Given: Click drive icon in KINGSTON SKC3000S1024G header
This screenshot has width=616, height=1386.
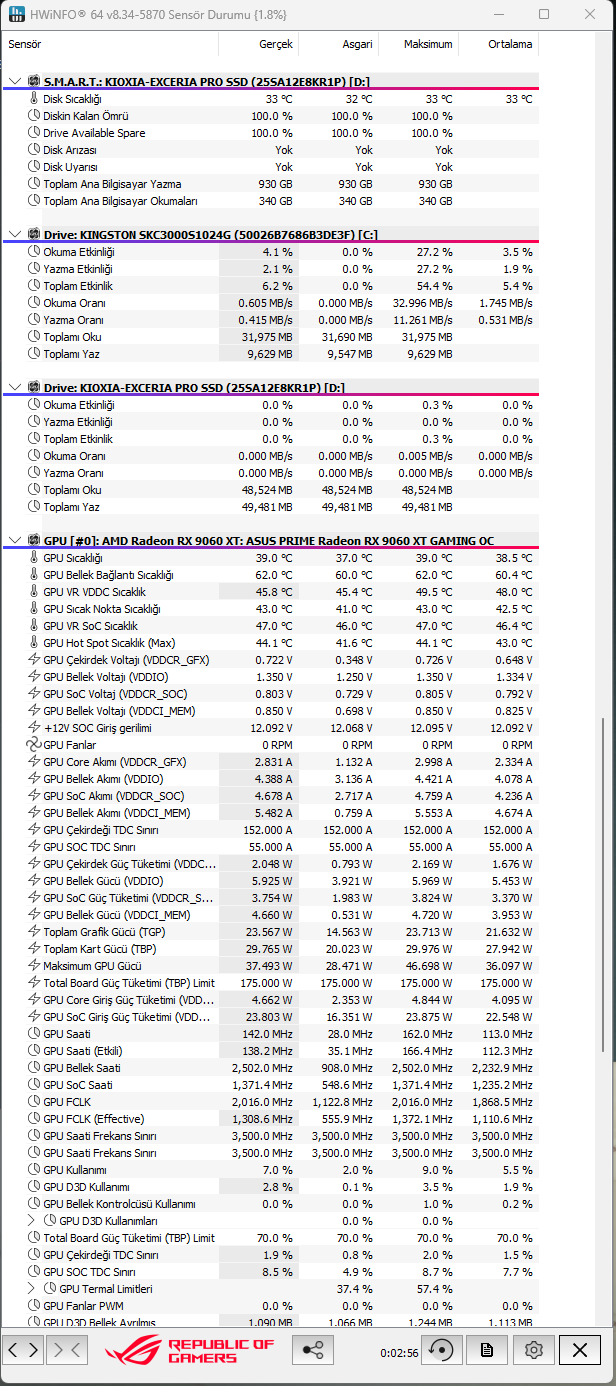Looking at the screenshot, I should tap(33, 234).
